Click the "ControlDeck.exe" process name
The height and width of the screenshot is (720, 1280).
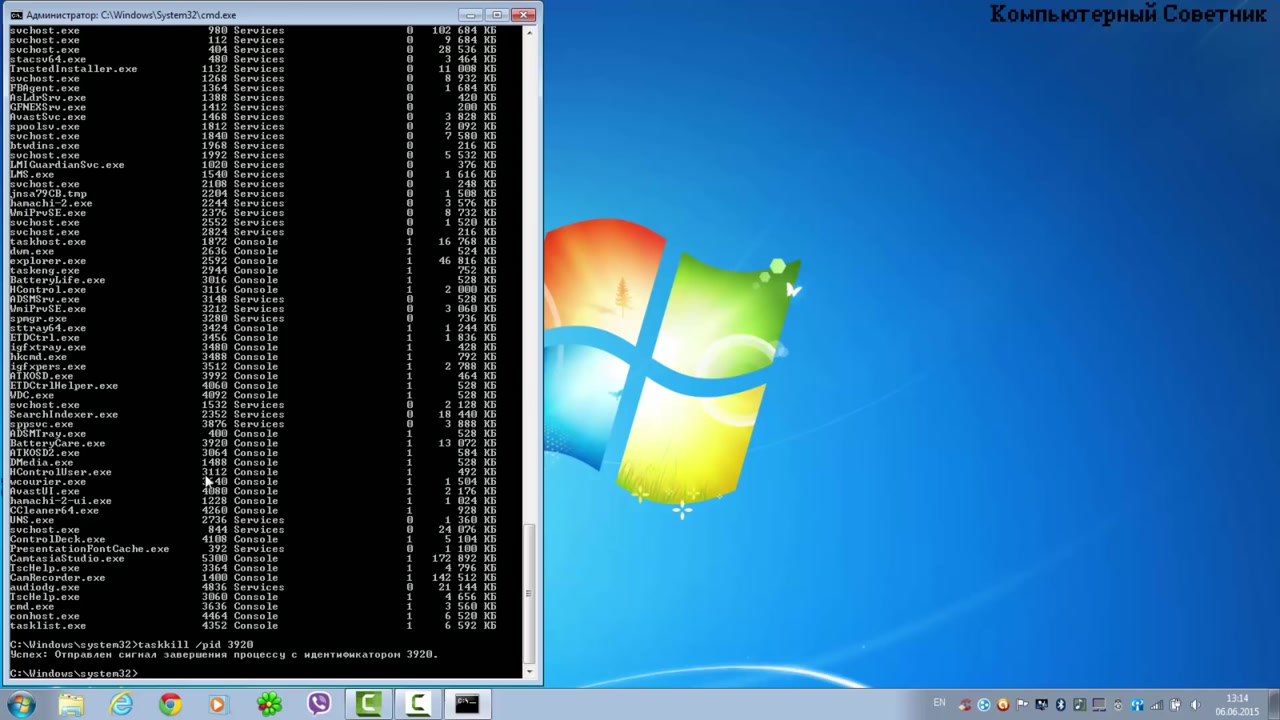57,540
